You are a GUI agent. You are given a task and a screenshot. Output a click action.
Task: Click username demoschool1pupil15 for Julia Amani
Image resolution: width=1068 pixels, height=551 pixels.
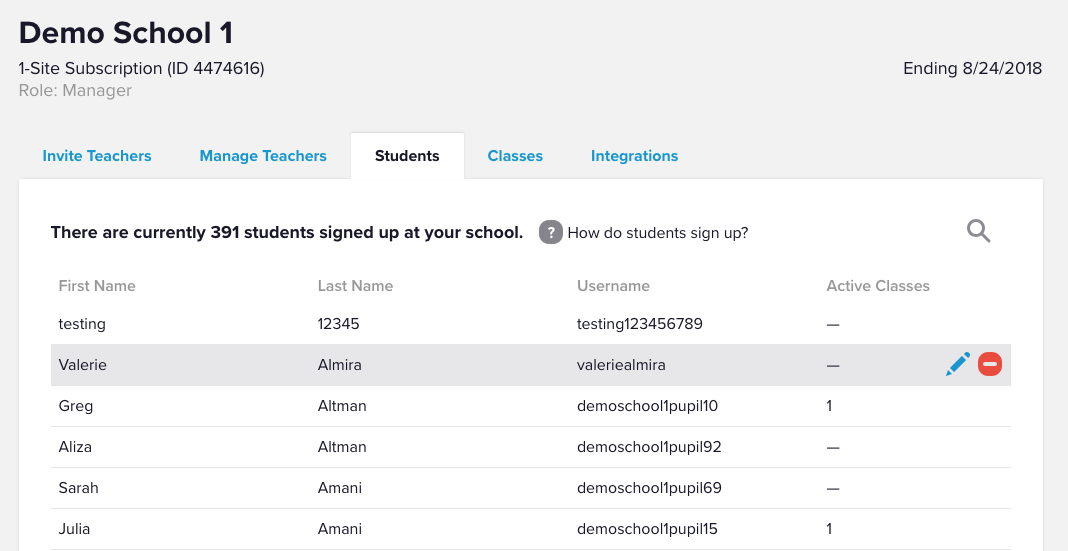(647, 529)
